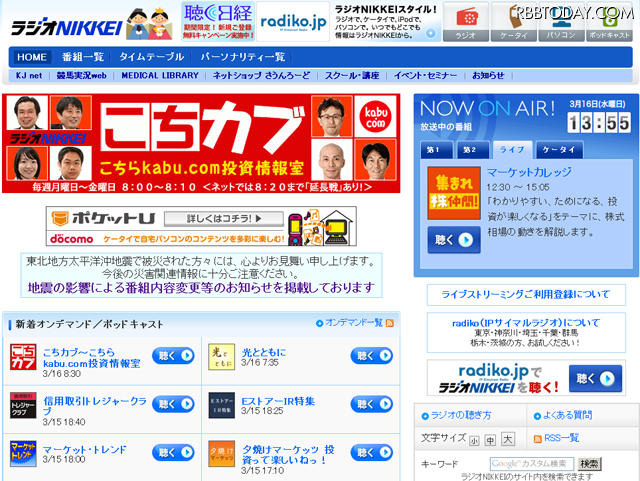Open the RSS icon beside オンデマンド一覧
640x481 pixels.
(389, 323)
